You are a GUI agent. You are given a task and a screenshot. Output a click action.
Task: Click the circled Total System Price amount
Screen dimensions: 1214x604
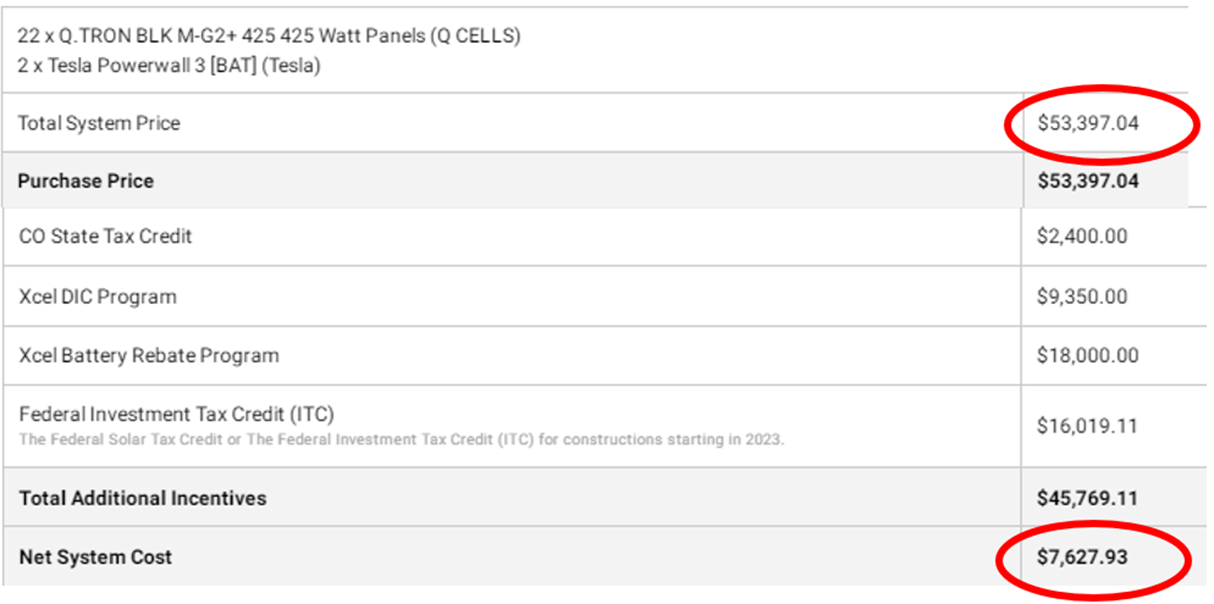[x=1088, y=124]
